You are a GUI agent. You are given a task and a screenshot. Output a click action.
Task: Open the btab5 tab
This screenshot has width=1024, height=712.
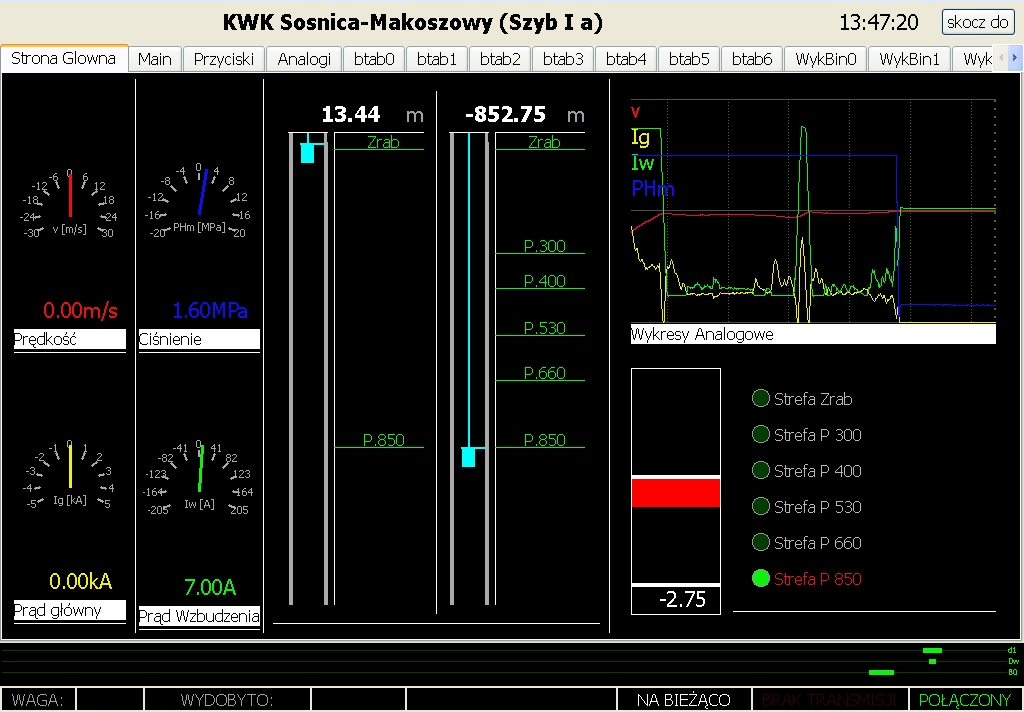click(x=689, y=59)
